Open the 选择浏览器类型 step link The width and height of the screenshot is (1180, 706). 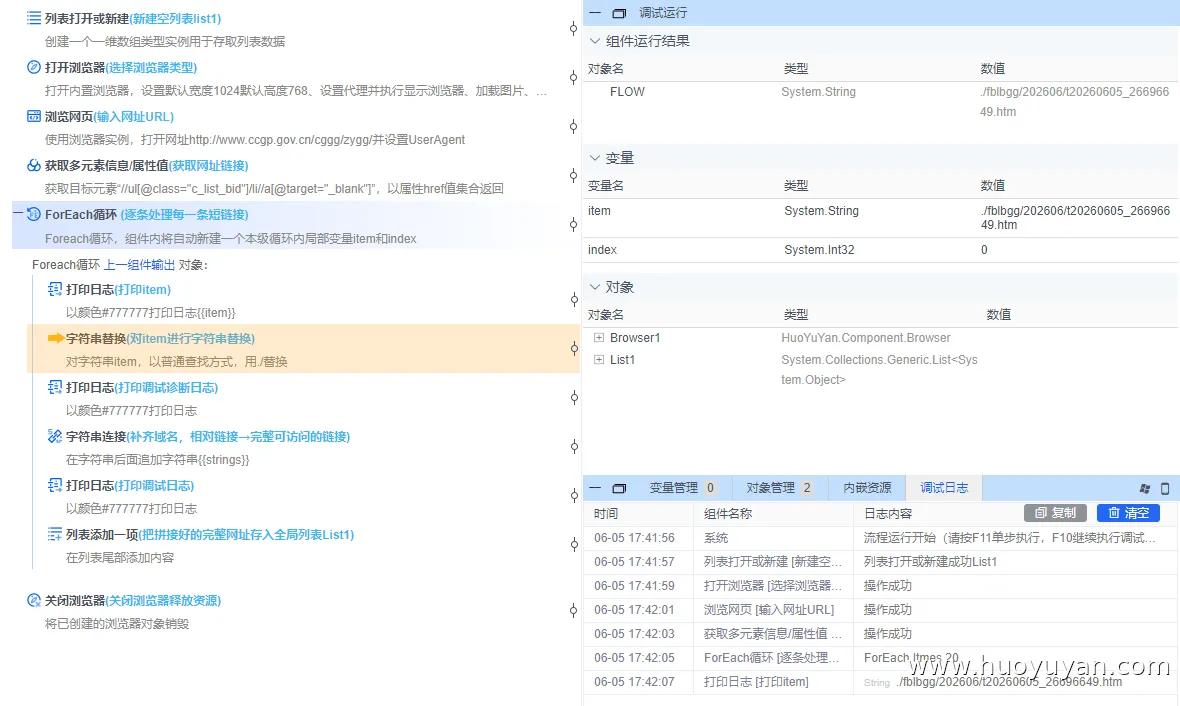151,67
